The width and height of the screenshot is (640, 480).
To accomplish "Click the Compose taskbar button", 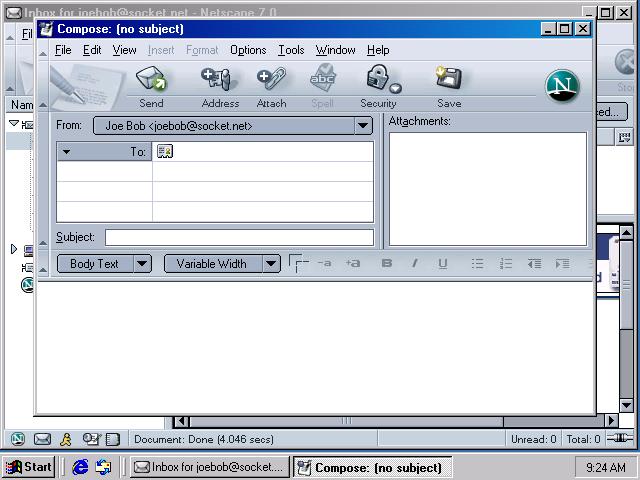I will pos(372,467).
